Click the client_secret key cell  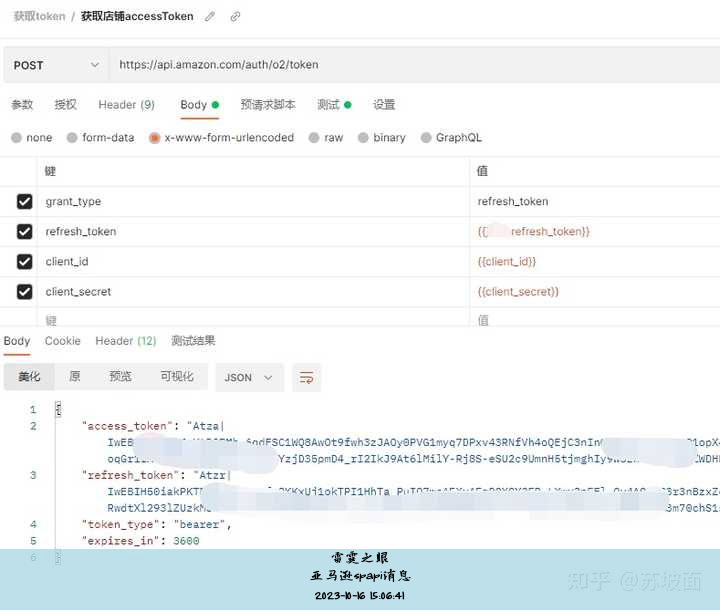pos(253,291)
